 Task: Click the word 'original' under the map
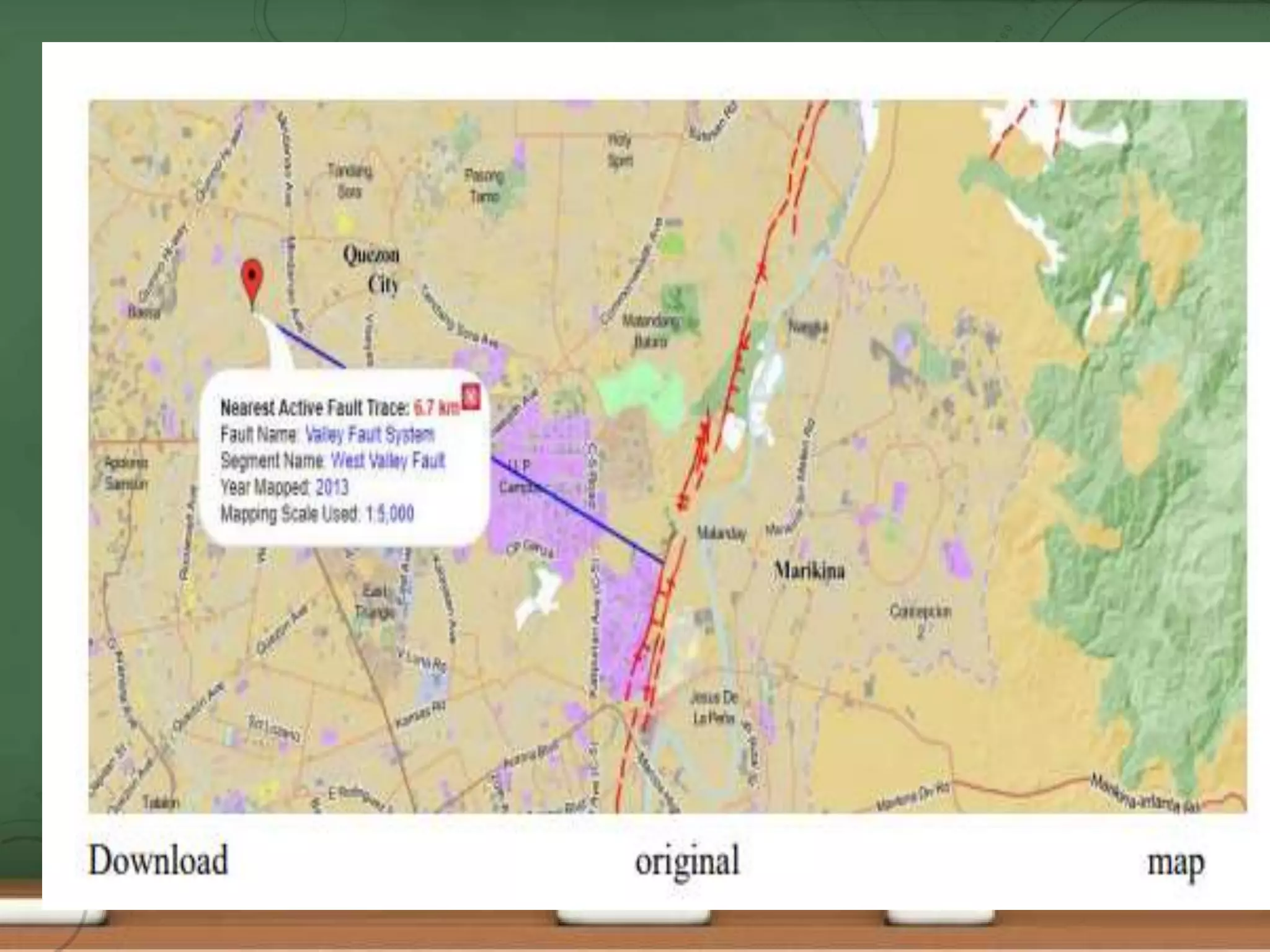687,862
